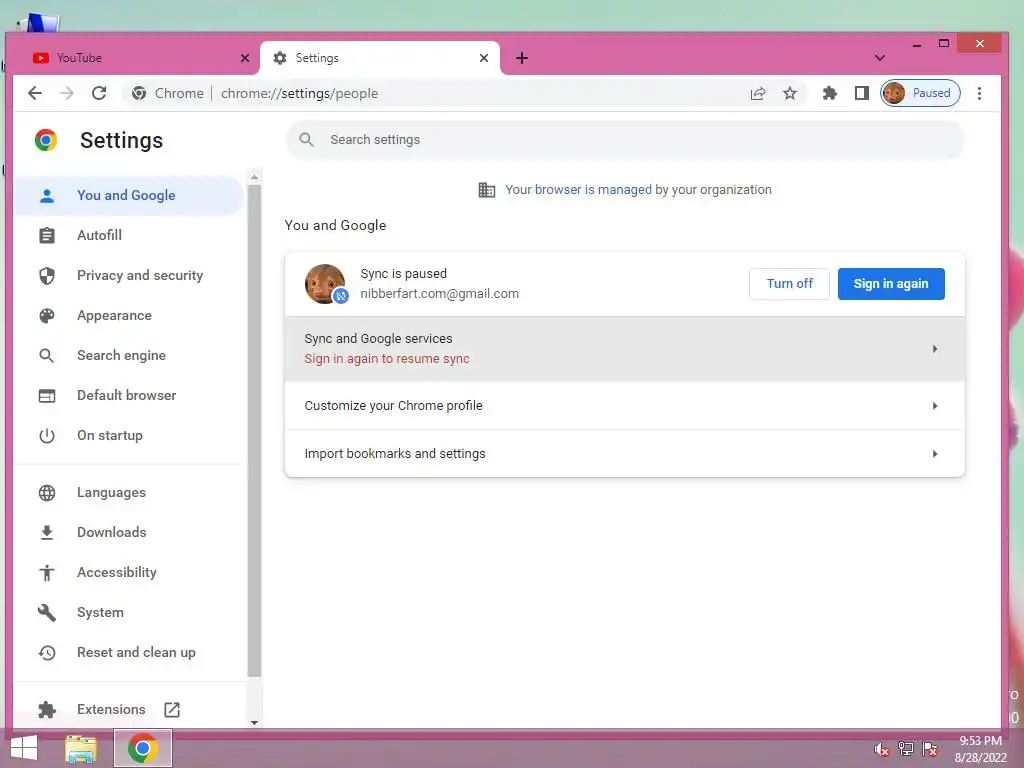Open the browser is managed link

pos(593,189)
